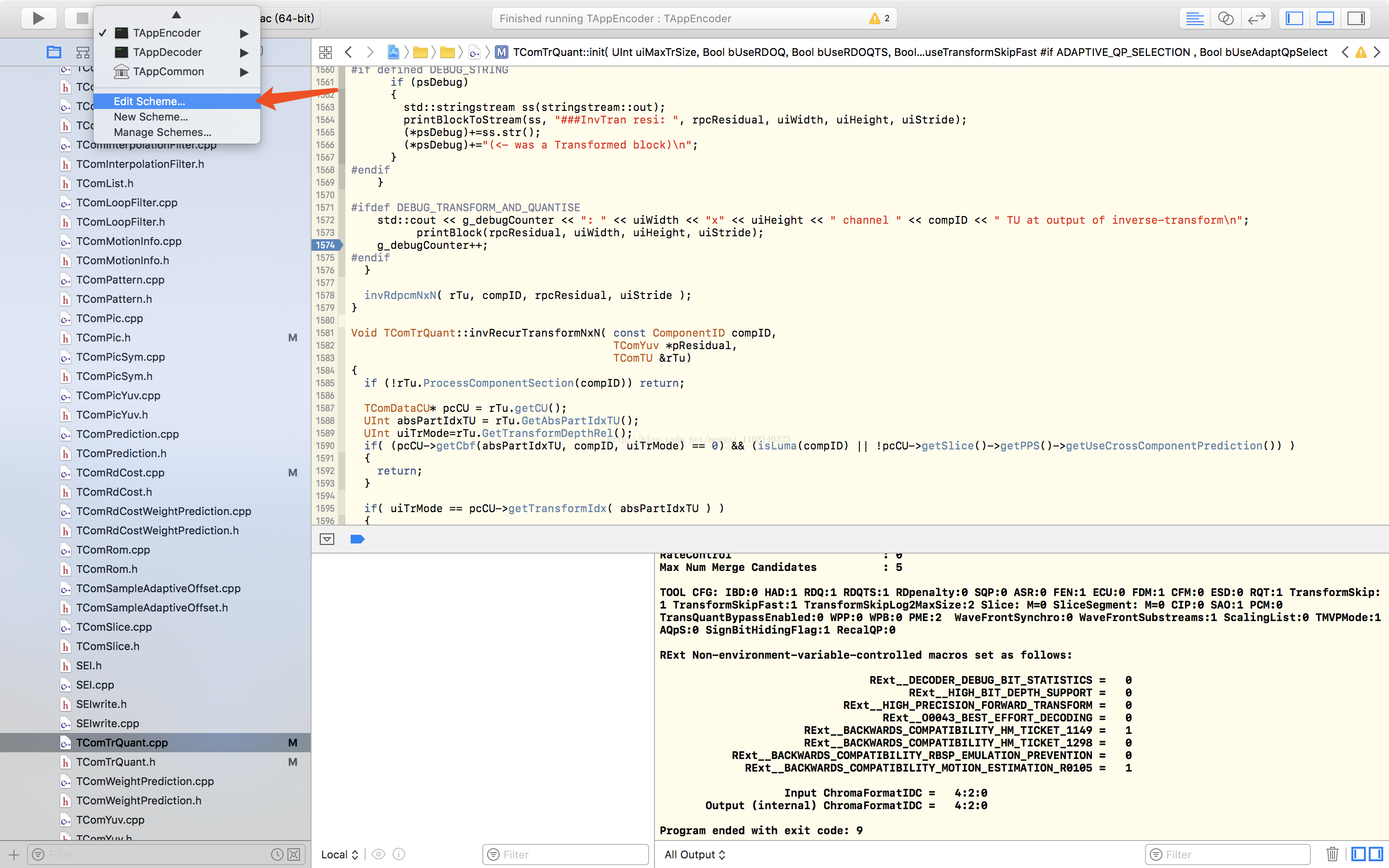This screenshot has width=1389, height=868.
Task: Toggle the Utilities inspector panel
Action: pos(1356,18)
